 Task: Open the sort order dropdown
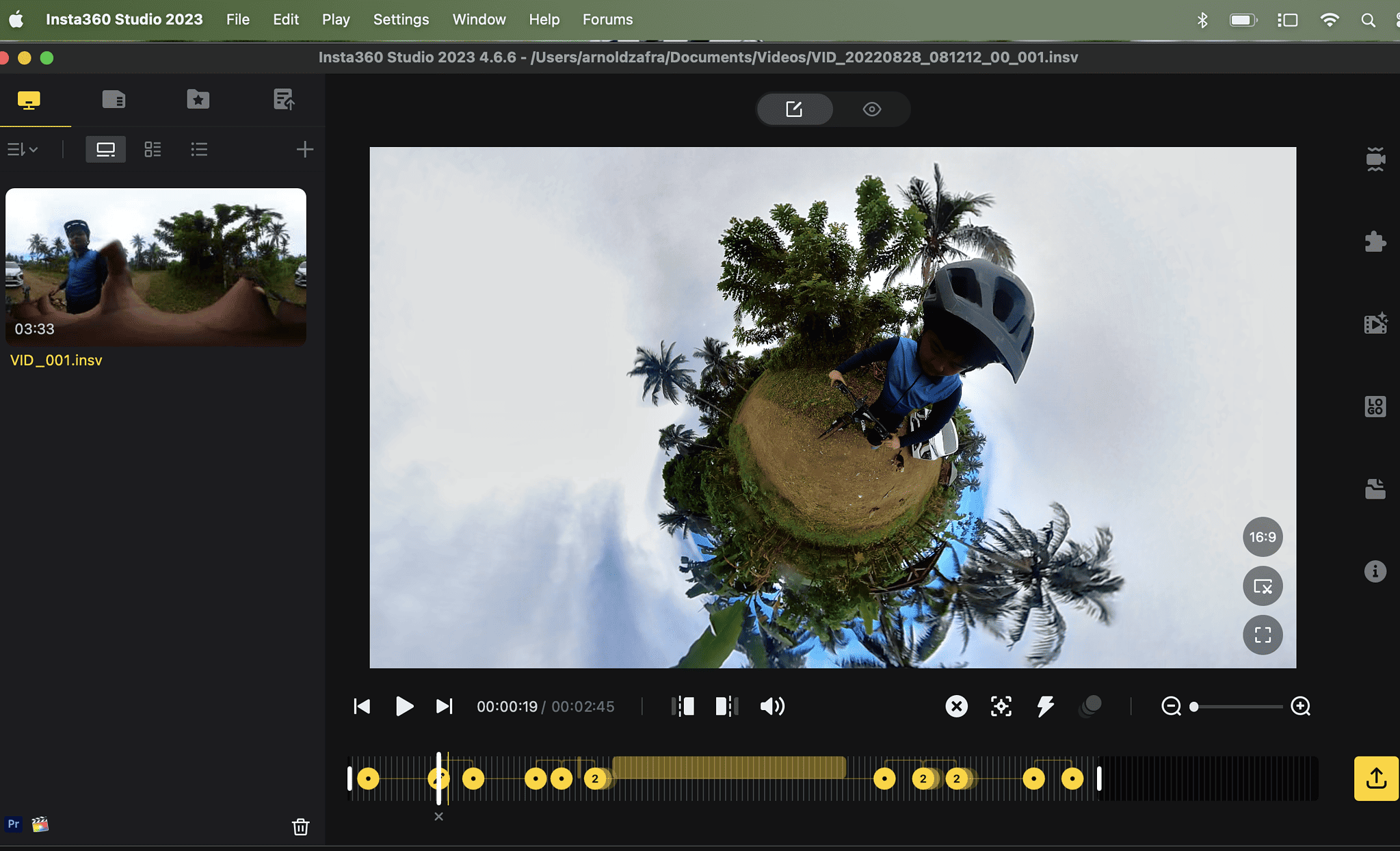[23, 149]
